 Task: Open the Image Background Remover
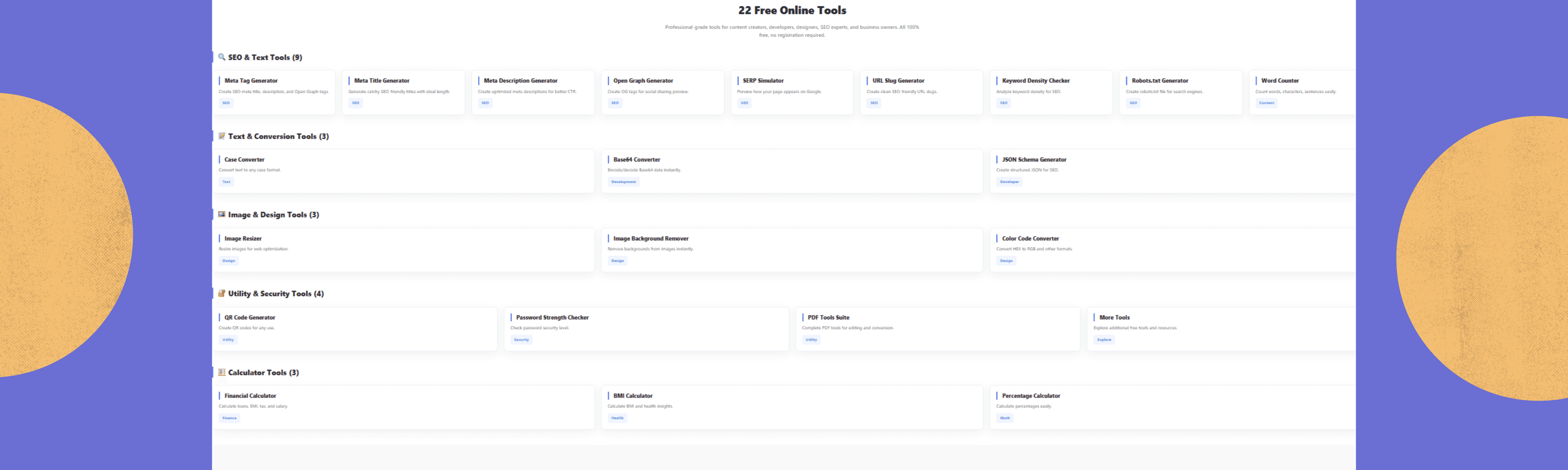(x=650, y=238)
